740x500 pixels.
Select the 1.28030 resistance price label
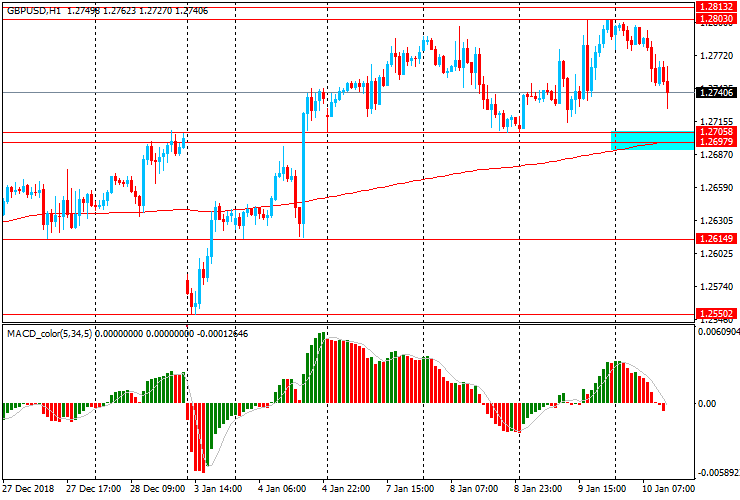[716, 18]
